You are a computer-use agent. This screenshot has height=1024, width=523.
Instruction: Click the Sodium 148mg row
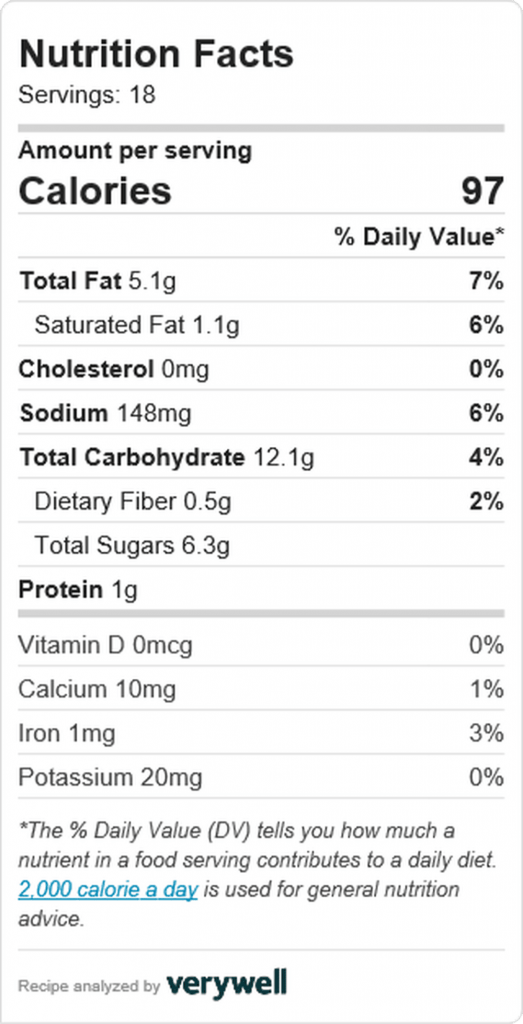coord(261,413)
